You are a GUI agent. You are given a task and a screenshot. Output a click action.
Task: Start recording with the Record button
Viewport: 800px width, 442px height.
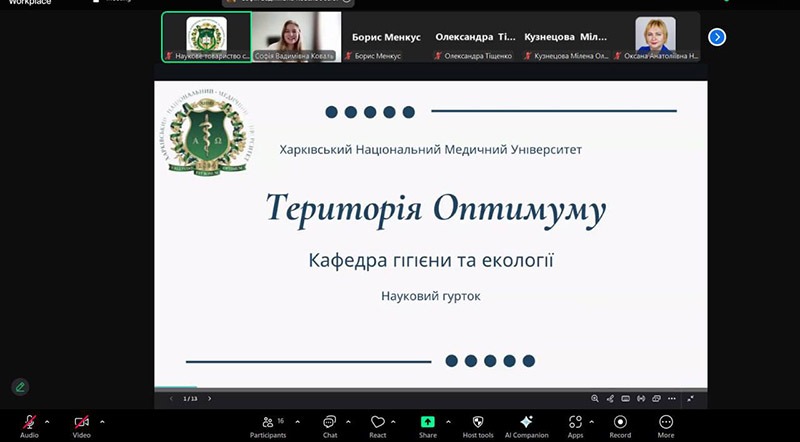point(620,422)
